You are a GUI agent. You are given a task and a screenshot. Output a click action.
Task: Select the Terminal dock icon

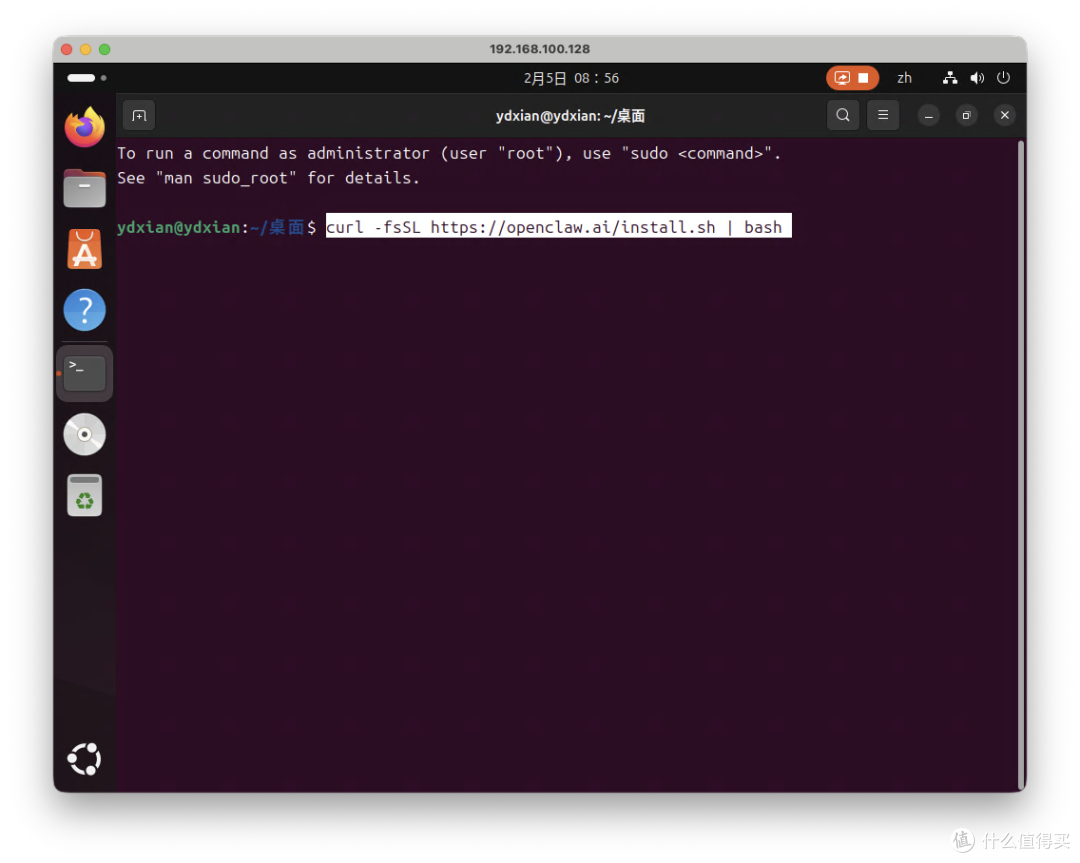coord(85,373)
